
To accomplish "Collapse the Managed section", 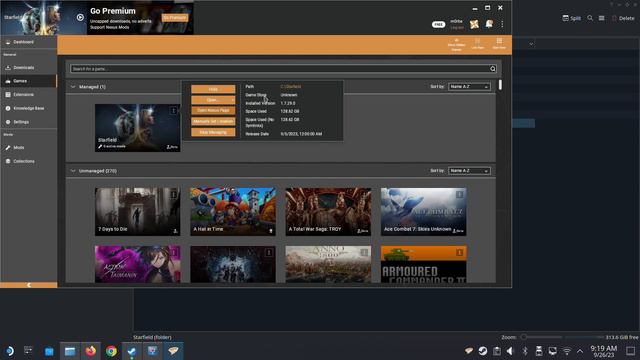I will click(x=73, y=87).
